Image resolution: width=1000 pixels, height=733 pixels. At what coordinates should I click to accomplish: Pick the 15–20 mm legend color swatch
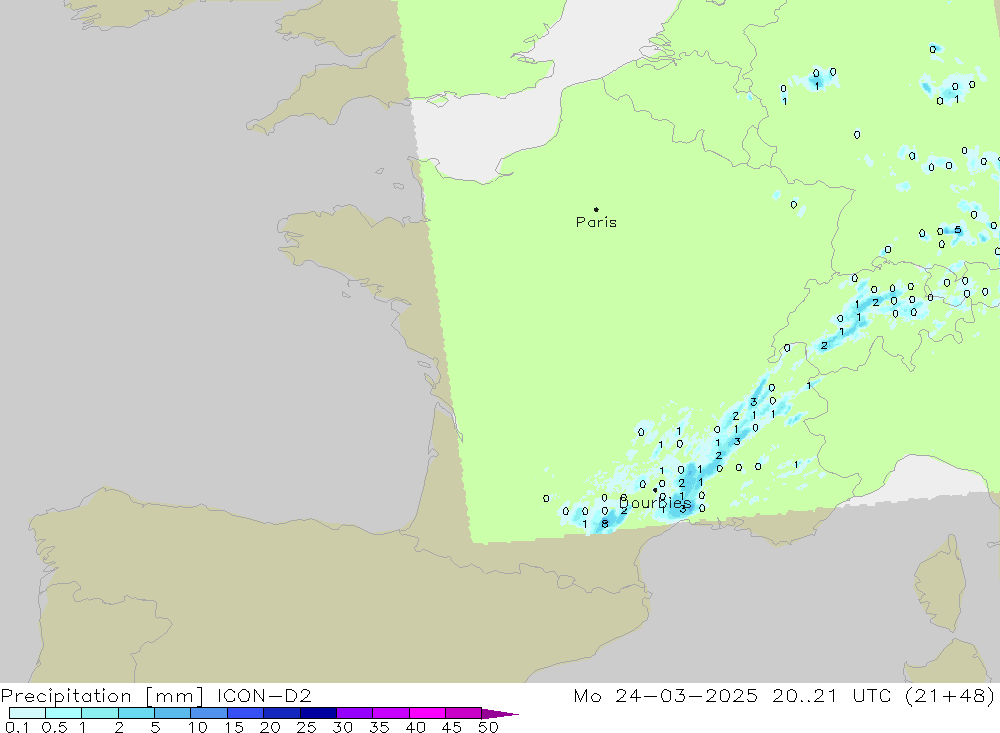pos(246,713)
